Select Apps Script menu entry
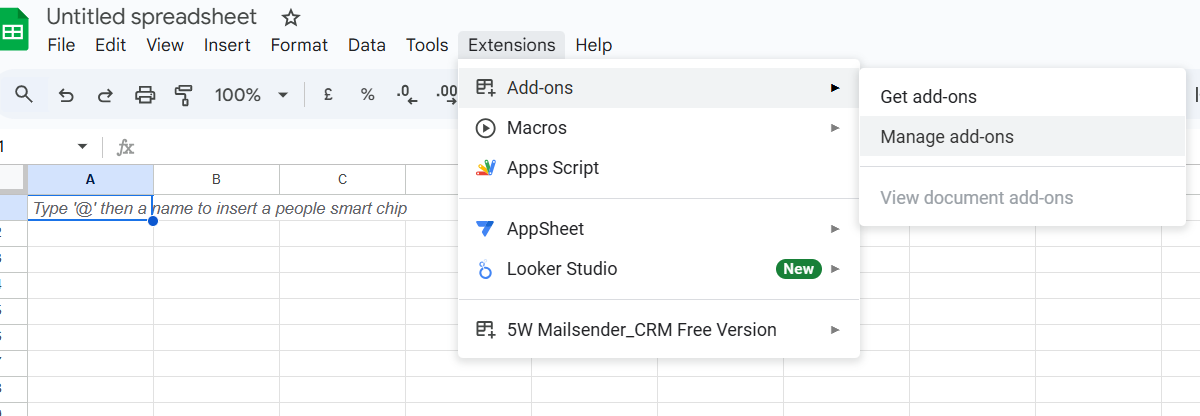The height and width of the screenshot is (416, 1200). click(x=659, y=168)
